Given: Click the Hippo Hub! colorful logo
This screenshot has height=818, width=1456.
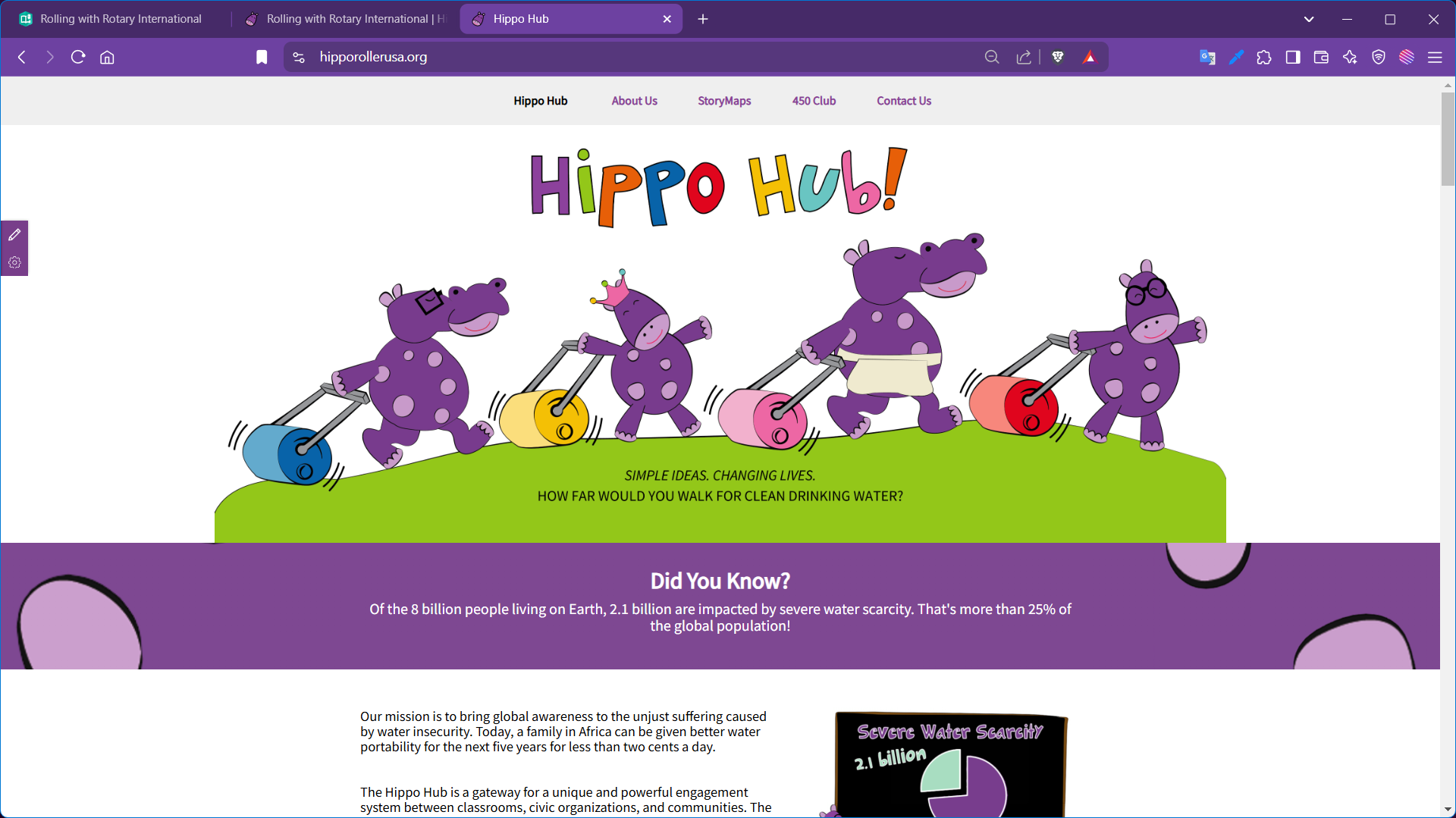Looking at the screenshot, I should [x=719, y=186].
